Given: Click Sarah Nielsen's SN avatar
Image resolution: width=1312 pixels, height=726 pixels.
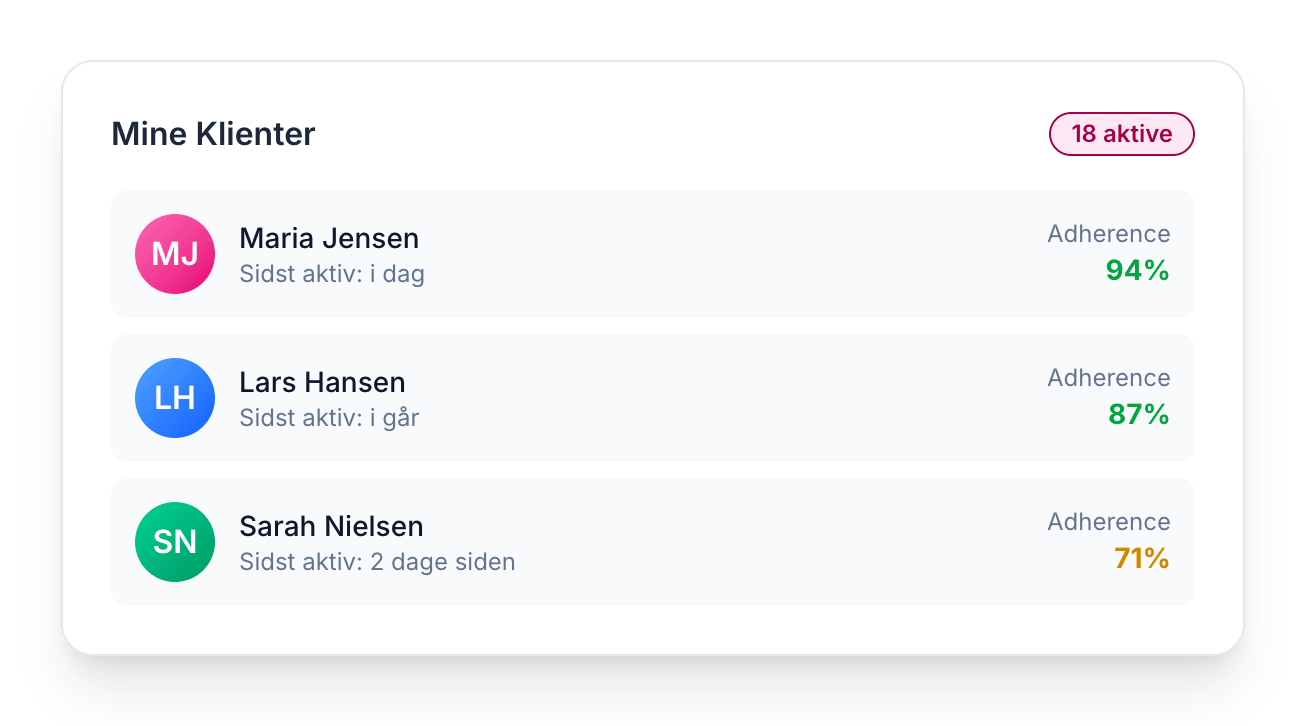Looking at the screenshot, I should pyautogui.click(x=175, y=542).
